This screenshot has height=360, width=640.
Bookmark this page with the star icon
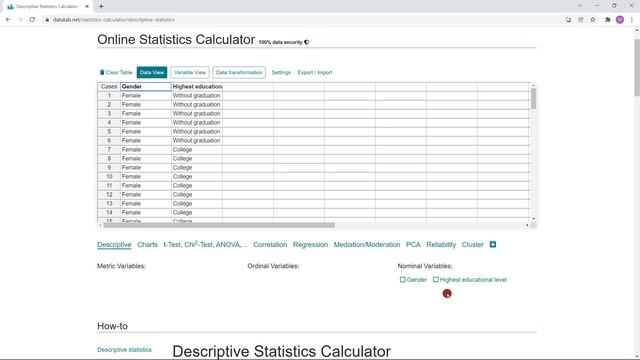click(x=593, y=20)
